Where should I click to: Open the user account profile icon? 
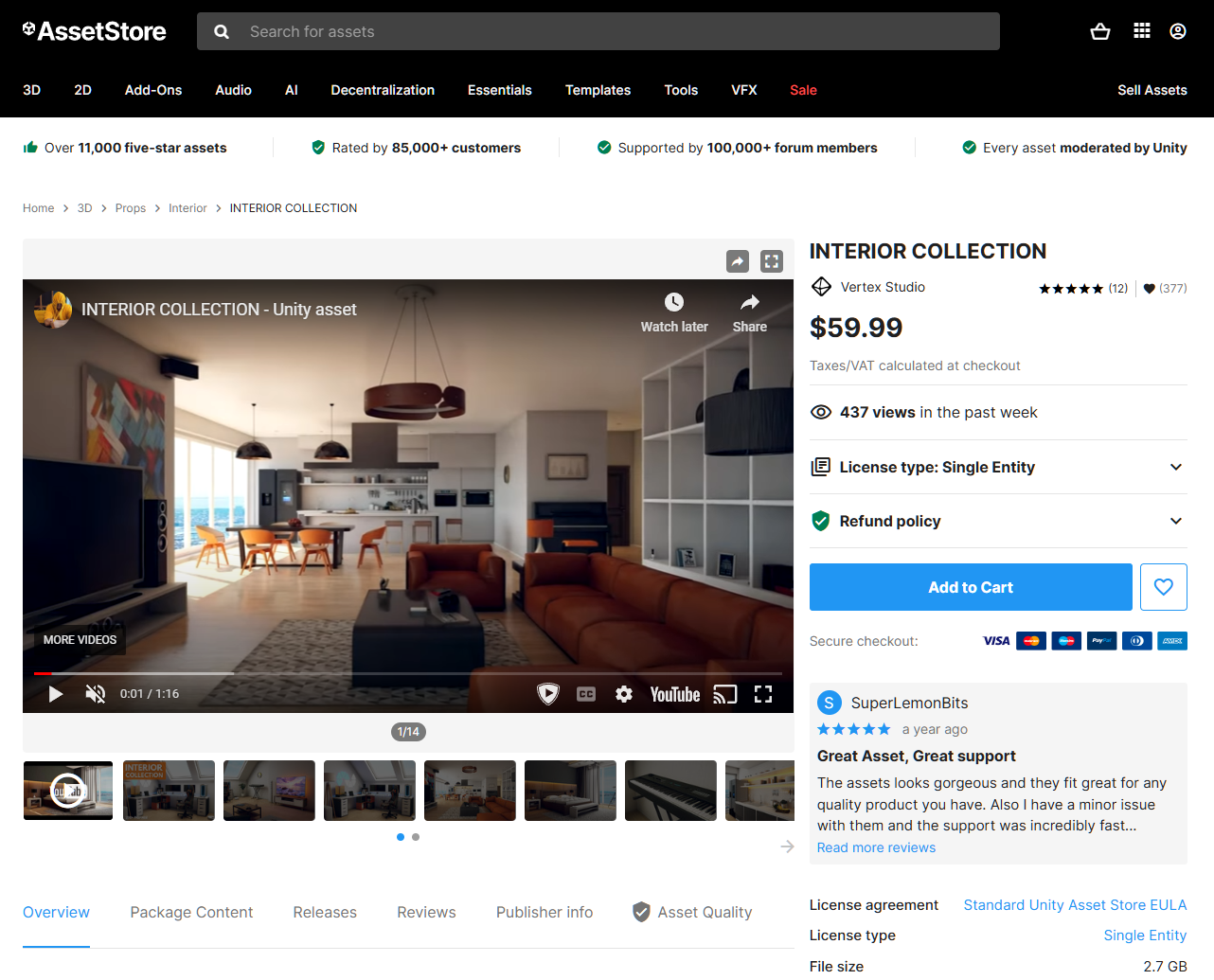point(1177,31)
